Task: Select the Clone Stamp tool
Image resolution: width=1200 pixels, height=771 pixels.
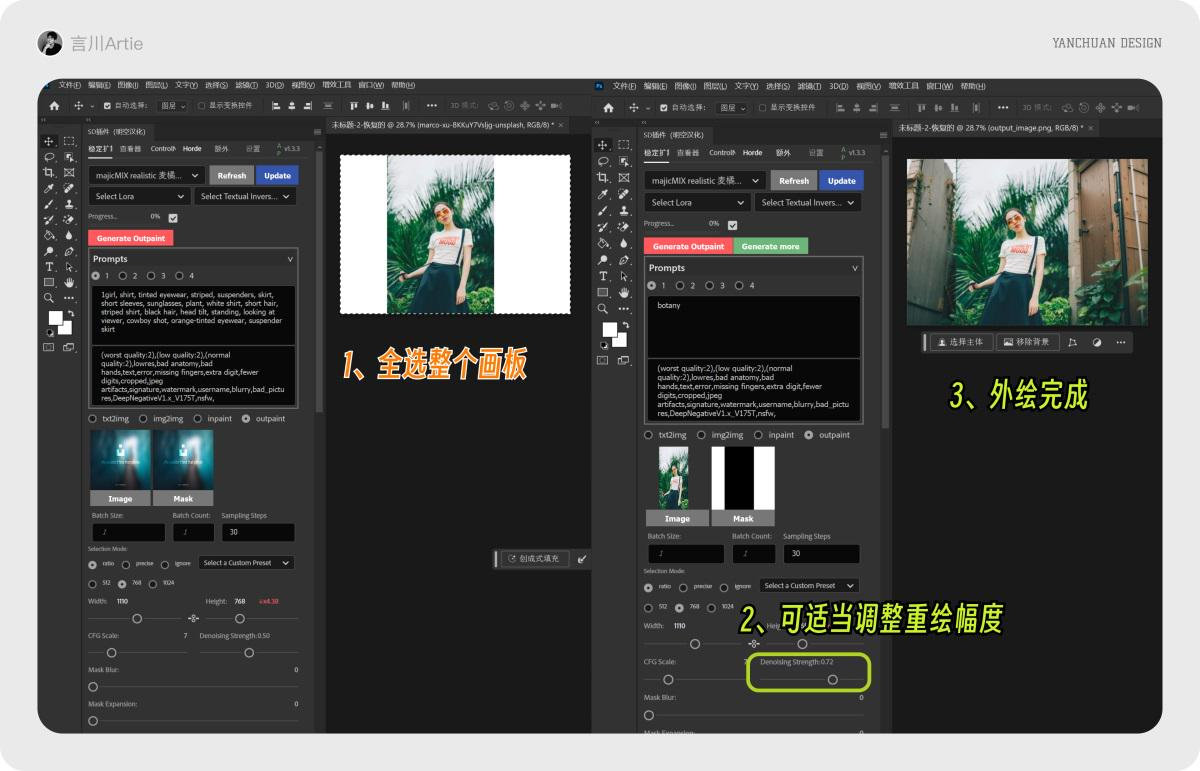Action: click(x=68, y=203)
